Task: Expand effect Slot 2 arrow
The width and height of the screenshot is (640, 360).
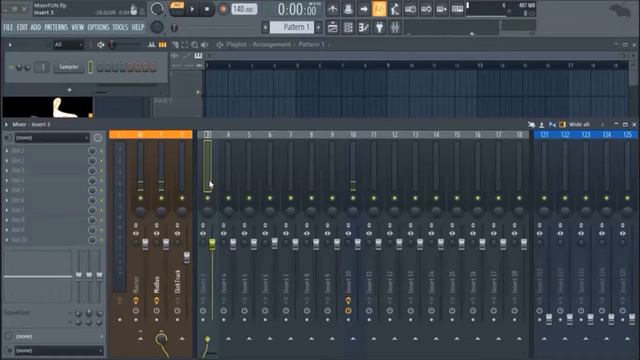Action: [7, 160]
